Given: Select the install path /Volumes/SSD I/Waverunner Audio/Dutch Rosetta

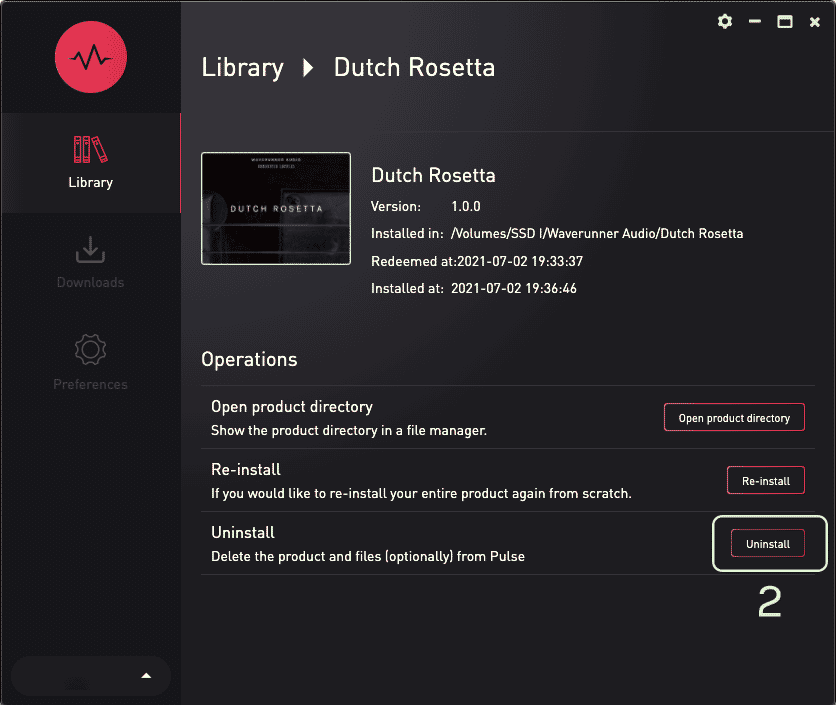Looking at the screenshot, I should 597,234.
